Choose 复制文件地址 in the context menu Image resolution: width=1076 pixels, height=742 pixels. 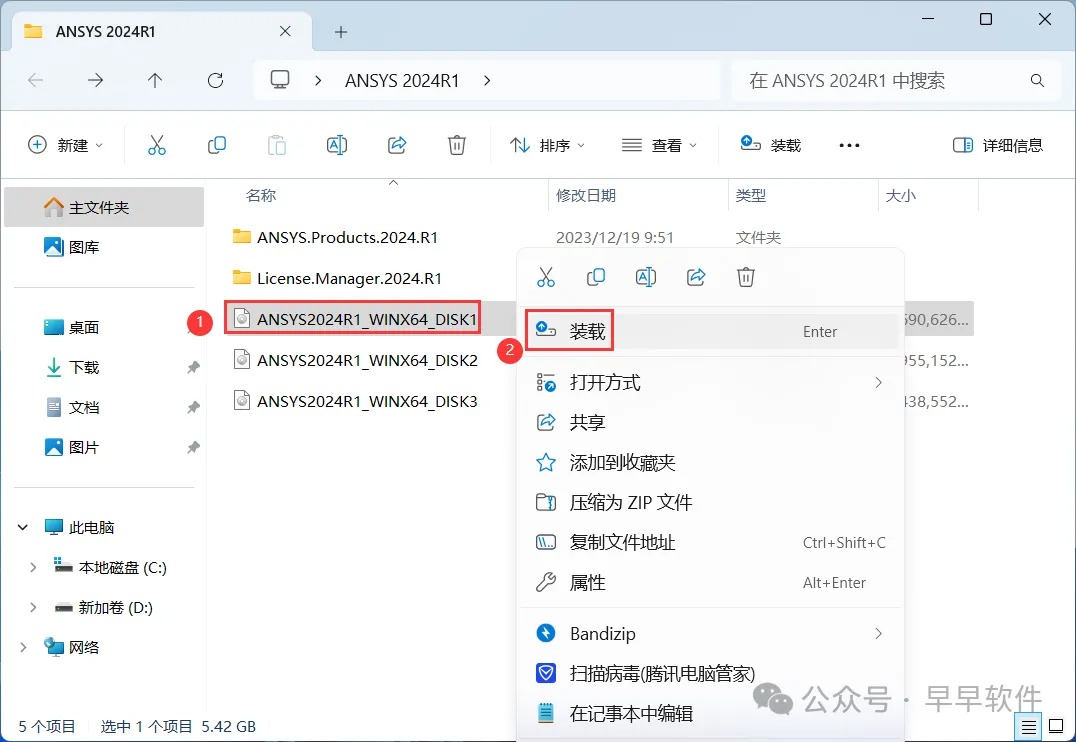711,542
